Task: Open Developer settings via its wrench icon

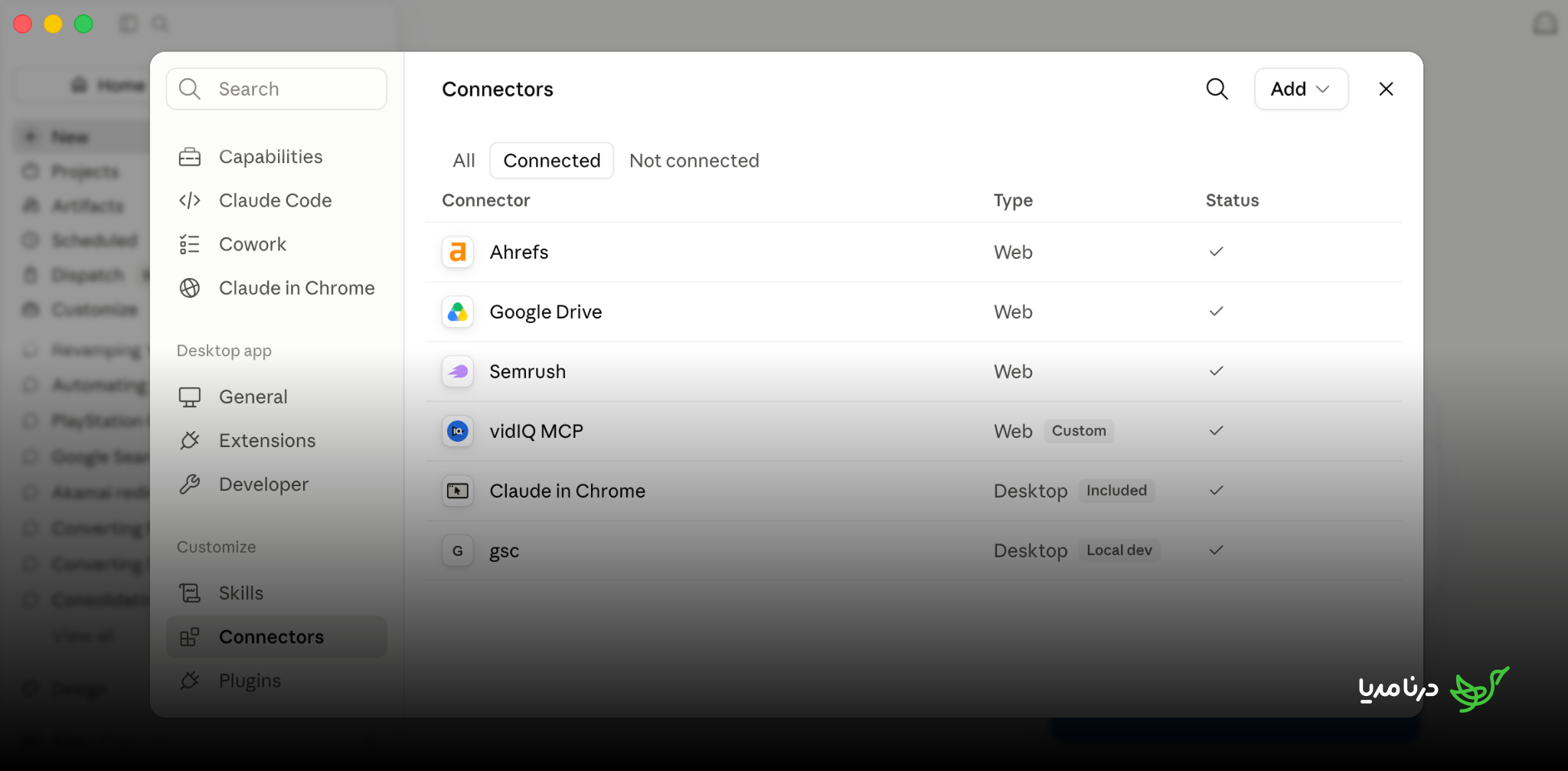Action: pyautogui.click(x=190, y=484)
